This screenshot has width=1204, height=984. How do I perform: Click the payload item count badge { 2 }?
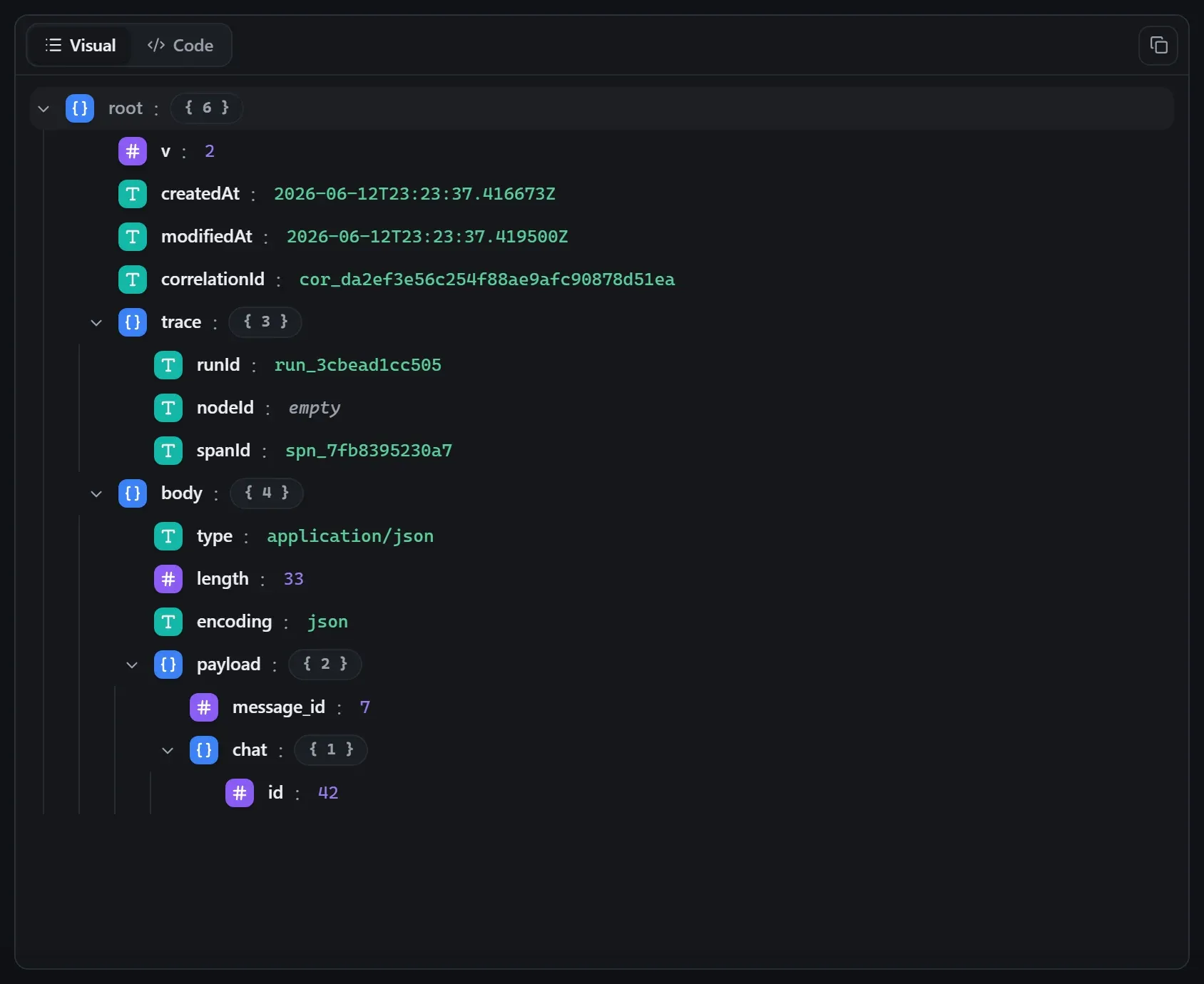325,664
